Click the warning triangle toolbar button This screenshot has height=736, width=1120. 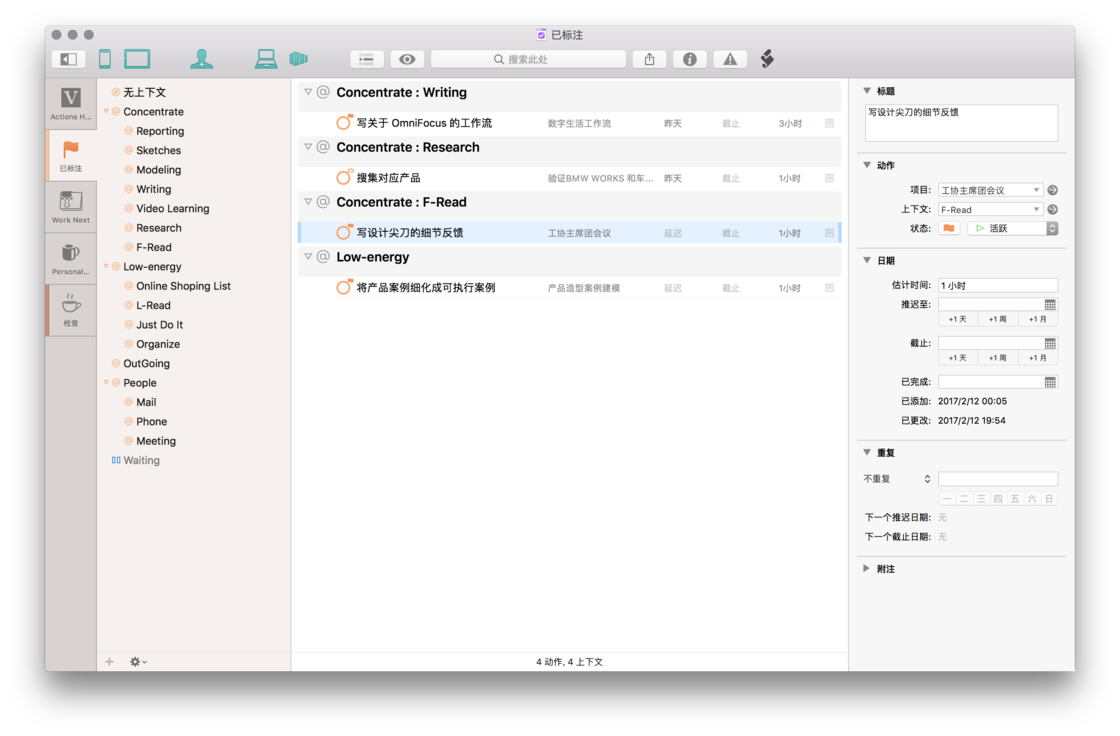730,59
